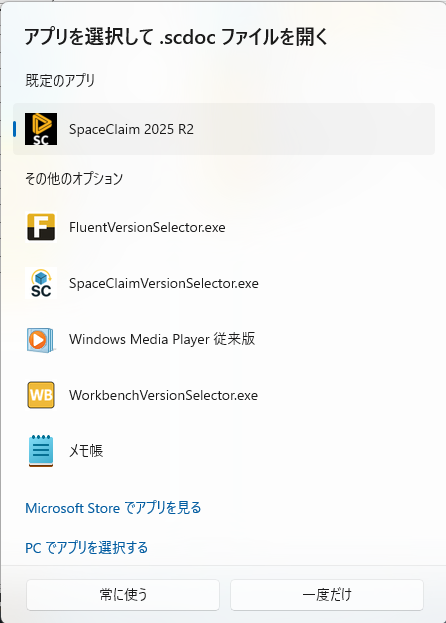
Task: Click the Windows Media Player icon
Action: pyautogui.click(x=41, y=340)
